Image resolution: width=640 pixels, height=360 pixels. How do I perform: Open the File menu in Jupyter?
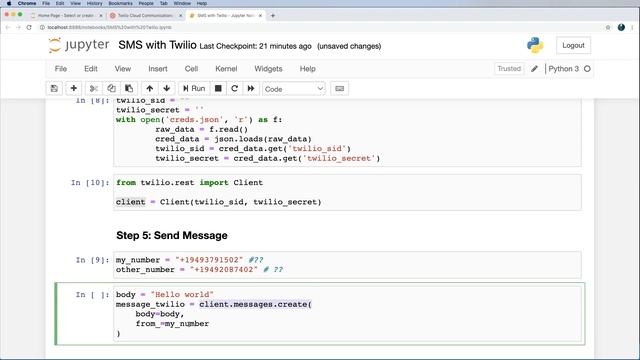61,69
